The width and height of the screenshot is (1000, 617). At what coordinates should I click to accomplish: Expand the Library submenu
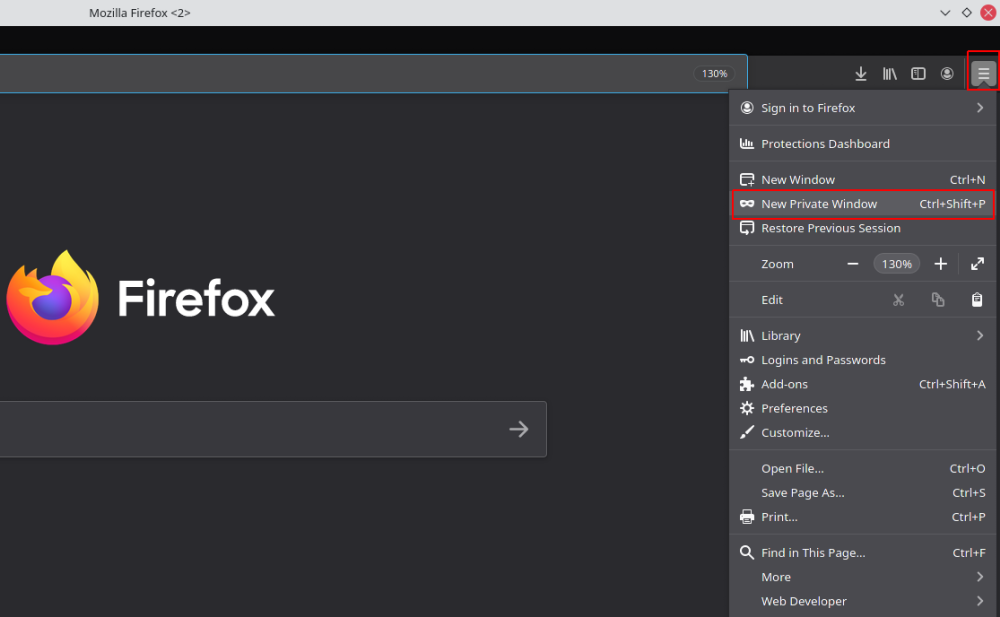point(782,335)
